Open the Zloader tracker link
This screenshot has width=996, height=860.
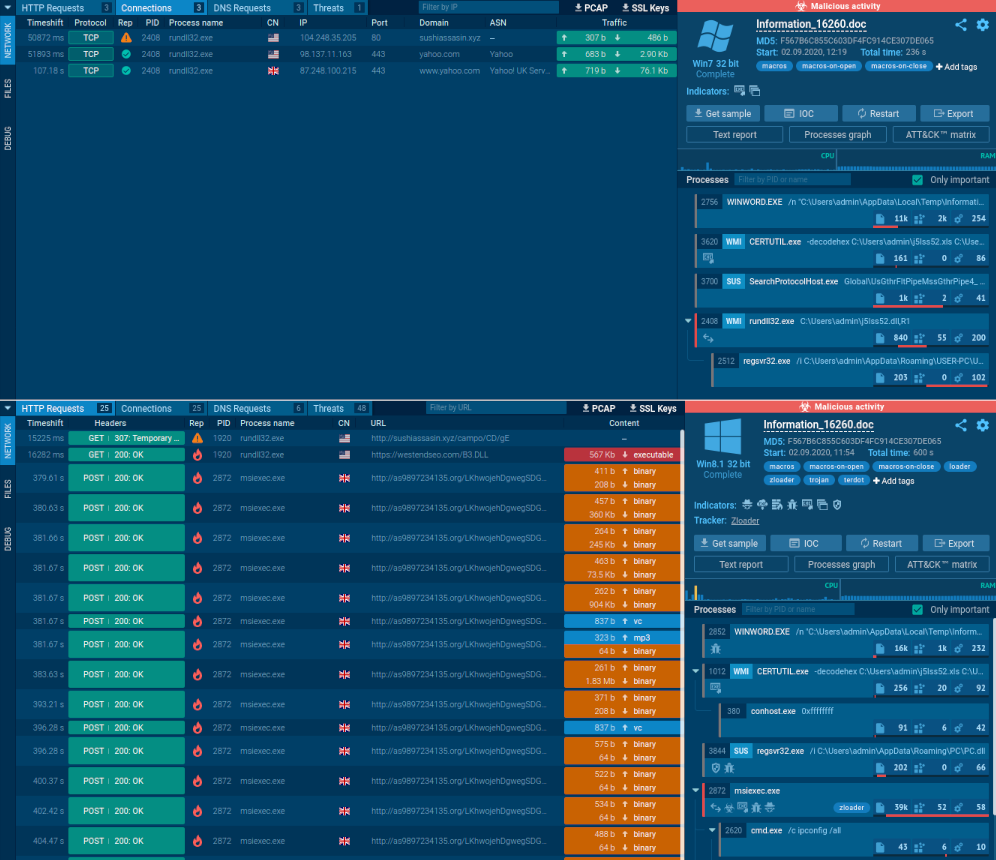(x=744, y=521)
